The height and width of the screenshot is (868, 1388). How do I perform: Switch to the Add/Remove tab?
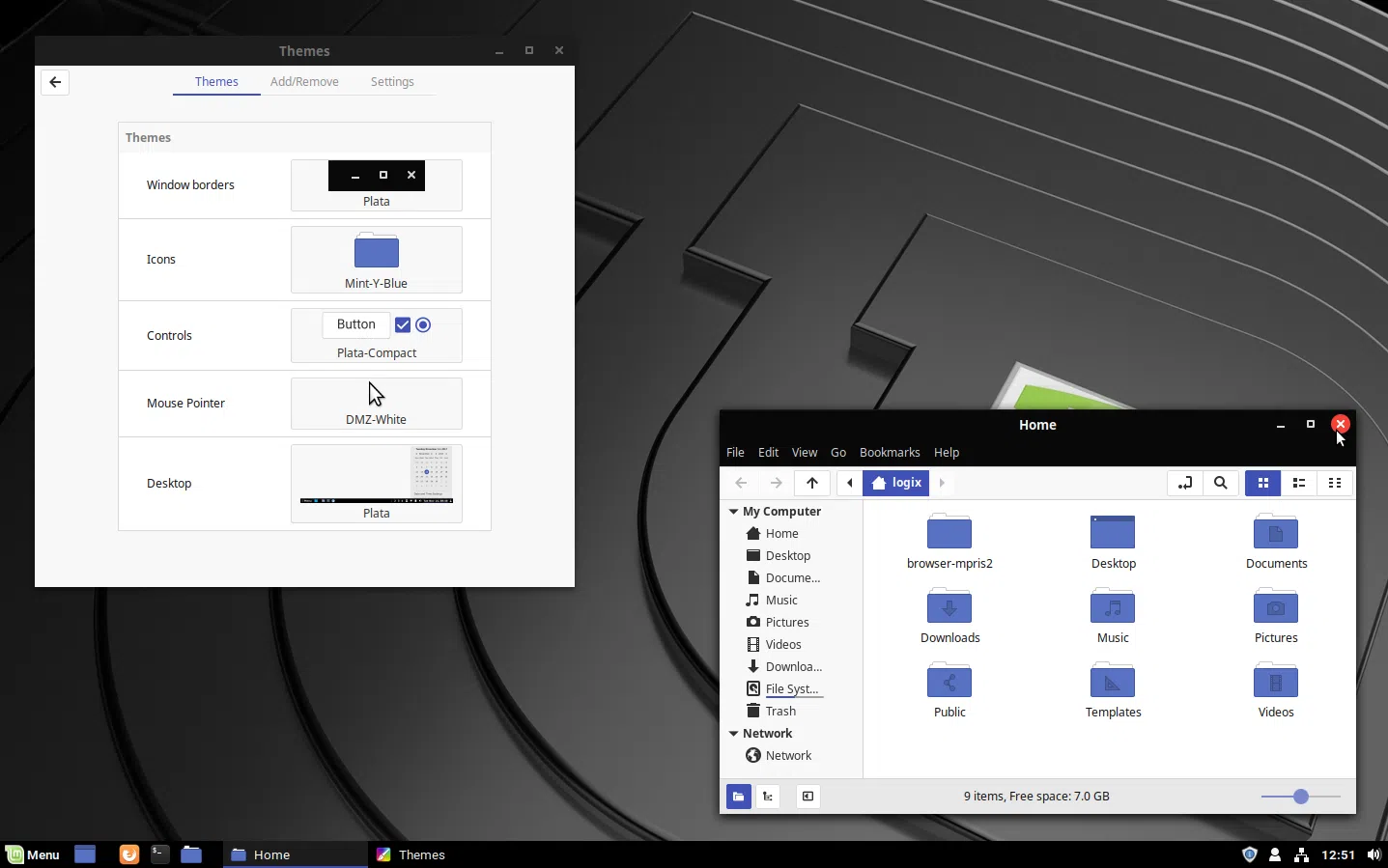[304, 82]
